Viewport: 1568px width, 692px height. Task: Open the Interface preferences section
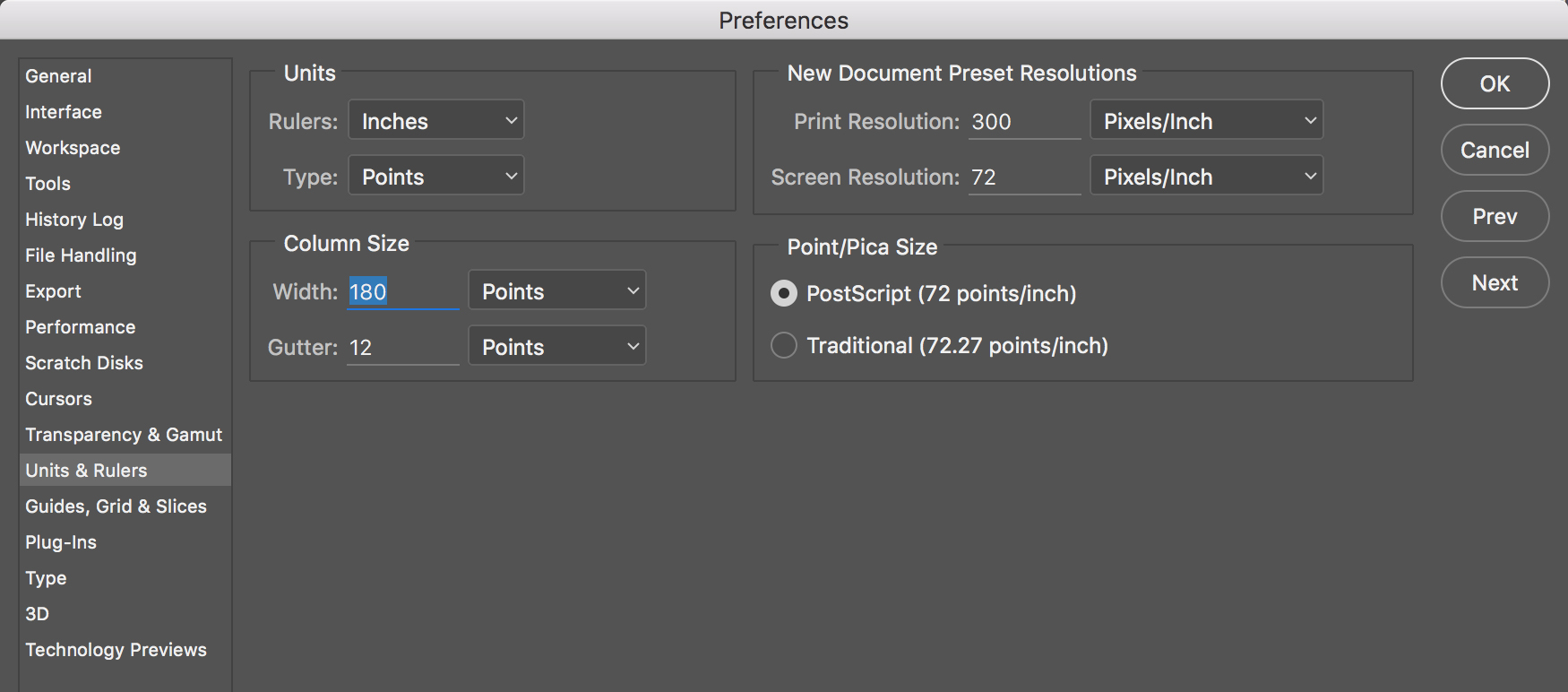coord(64,112)
